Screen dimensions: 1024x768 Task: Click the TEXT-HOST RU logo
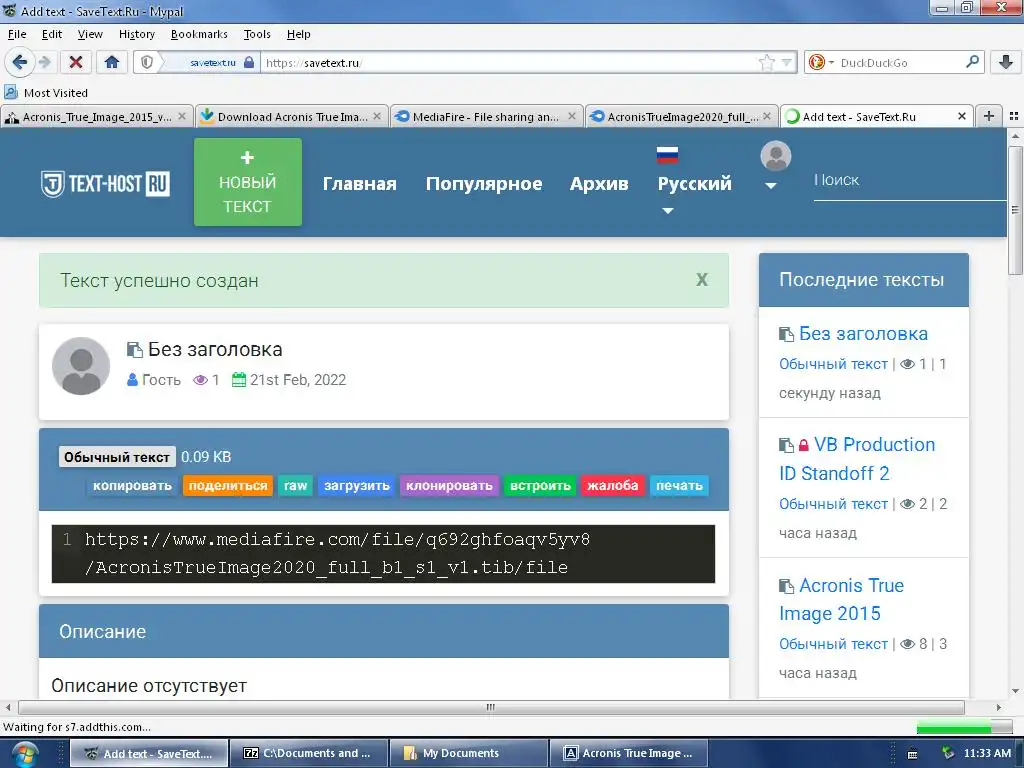point(105,184)
